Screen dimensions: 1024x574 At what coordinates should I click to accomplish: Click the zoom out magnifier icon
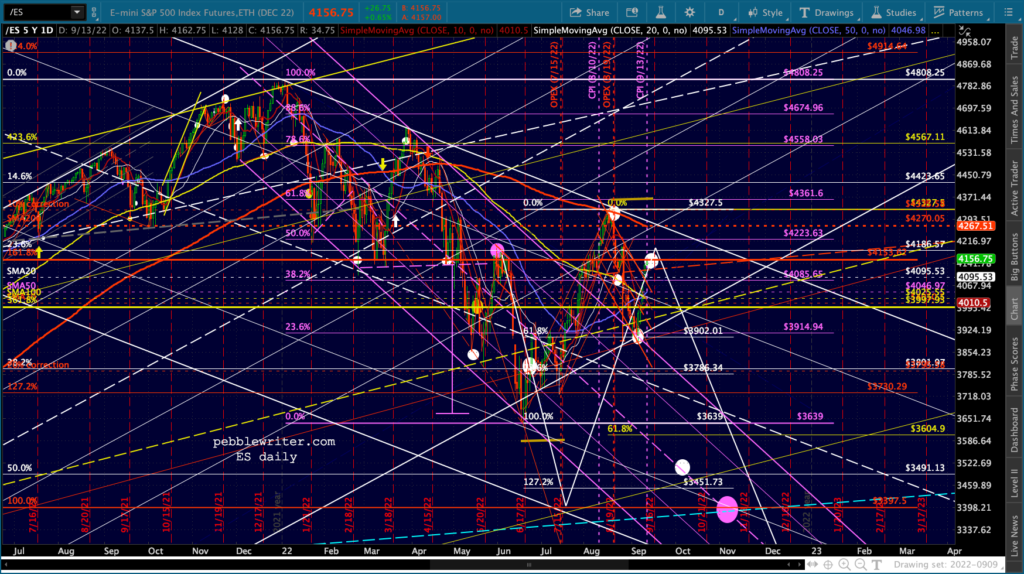[860, 565]
